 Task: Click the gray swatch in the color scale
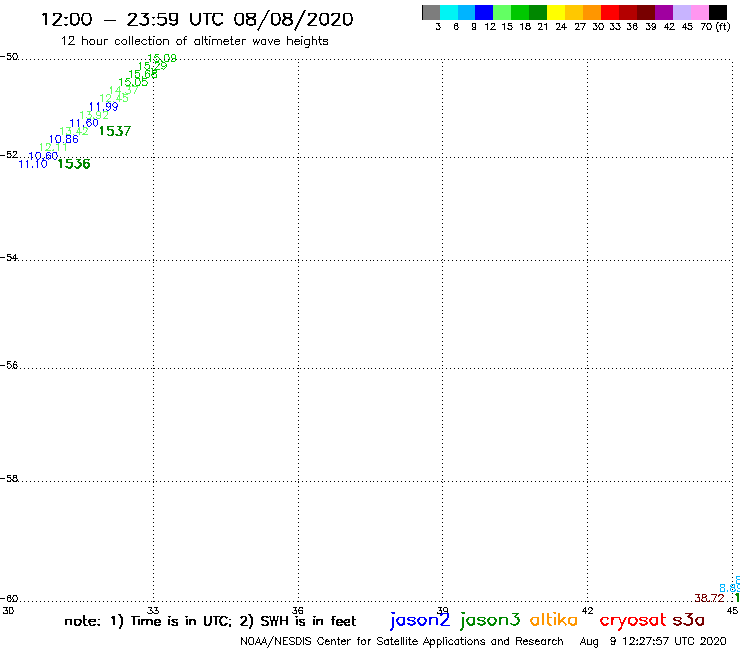[x=431, y=12]
